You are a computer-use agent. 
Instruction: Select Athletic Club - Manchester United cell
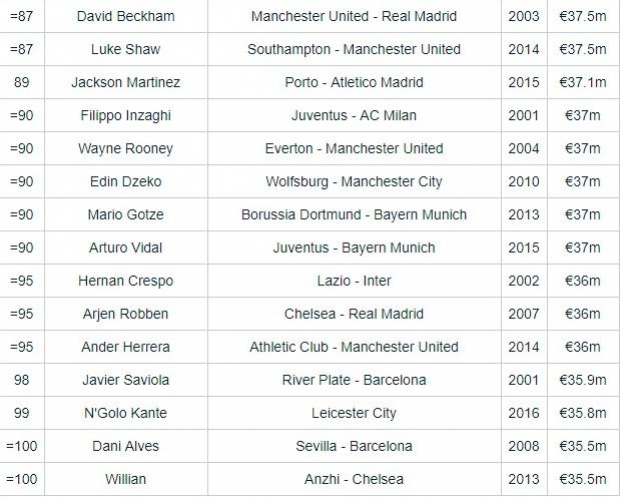[x=353, y=346]
